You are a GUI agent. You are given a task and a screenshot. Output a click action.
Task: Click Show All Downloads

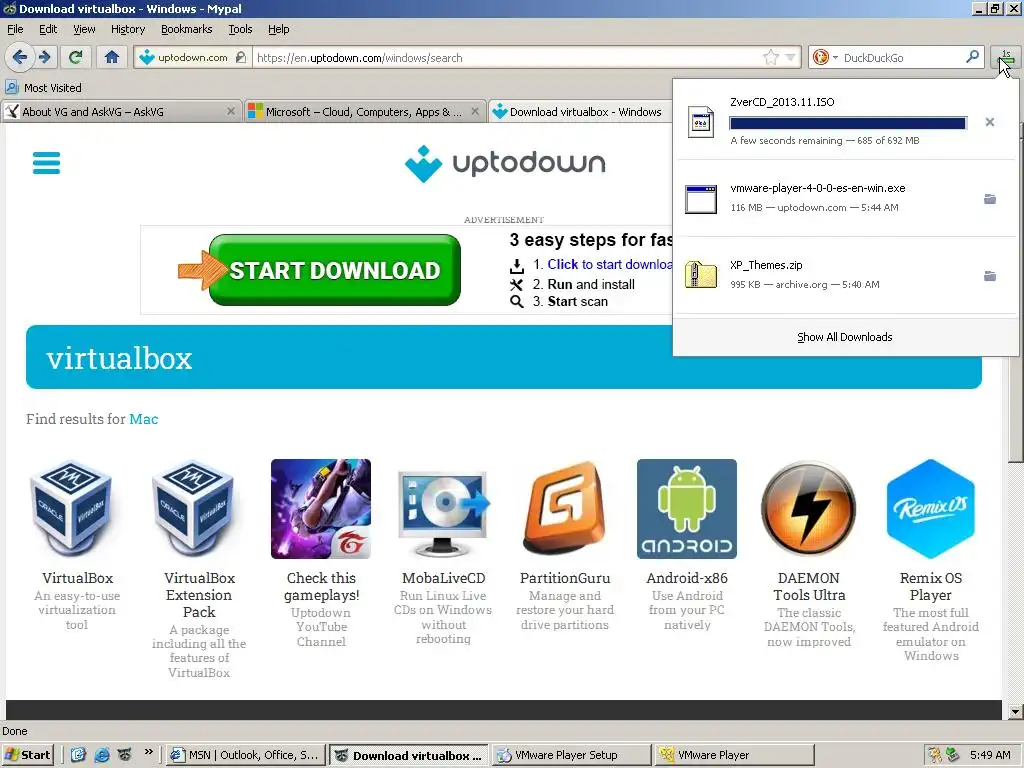pos(844,337)
